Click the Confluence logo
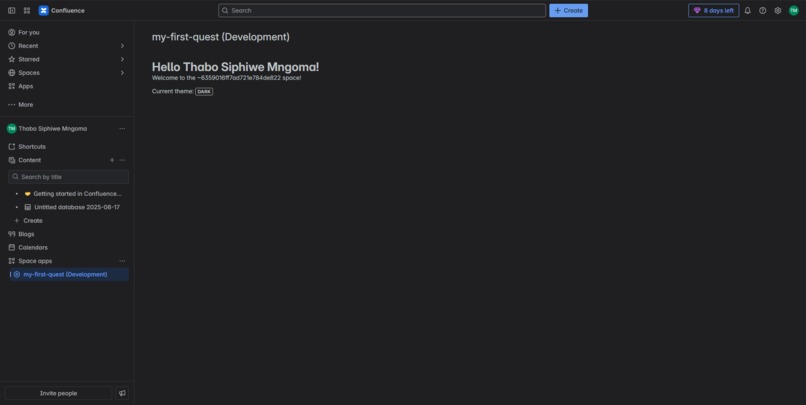Screen dimensions: 806x405 (x=62, y=10)
